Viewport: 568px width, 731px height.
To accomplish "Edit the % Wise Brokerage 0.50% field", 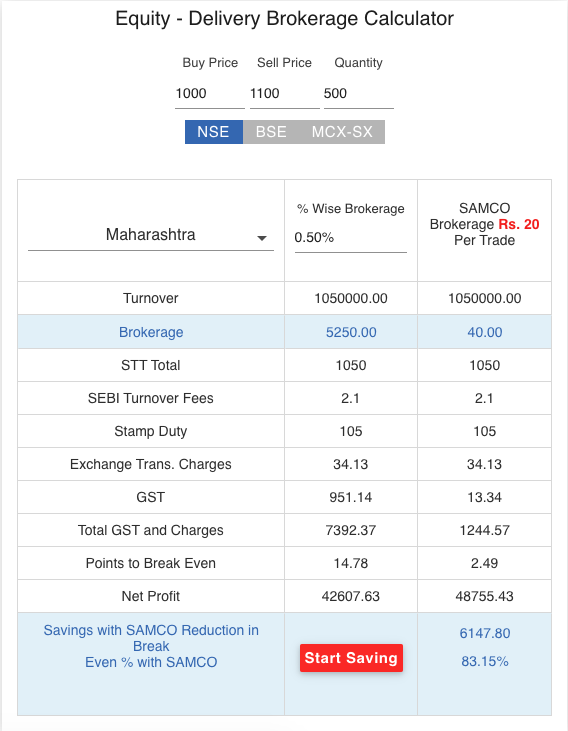I will click(x=351, y=238).
